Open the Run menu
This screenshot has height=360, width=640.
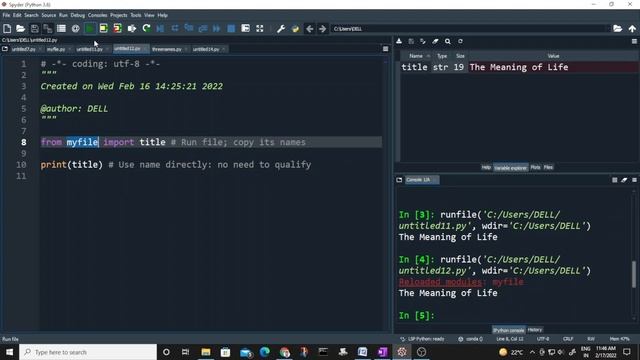coord(63,15)
